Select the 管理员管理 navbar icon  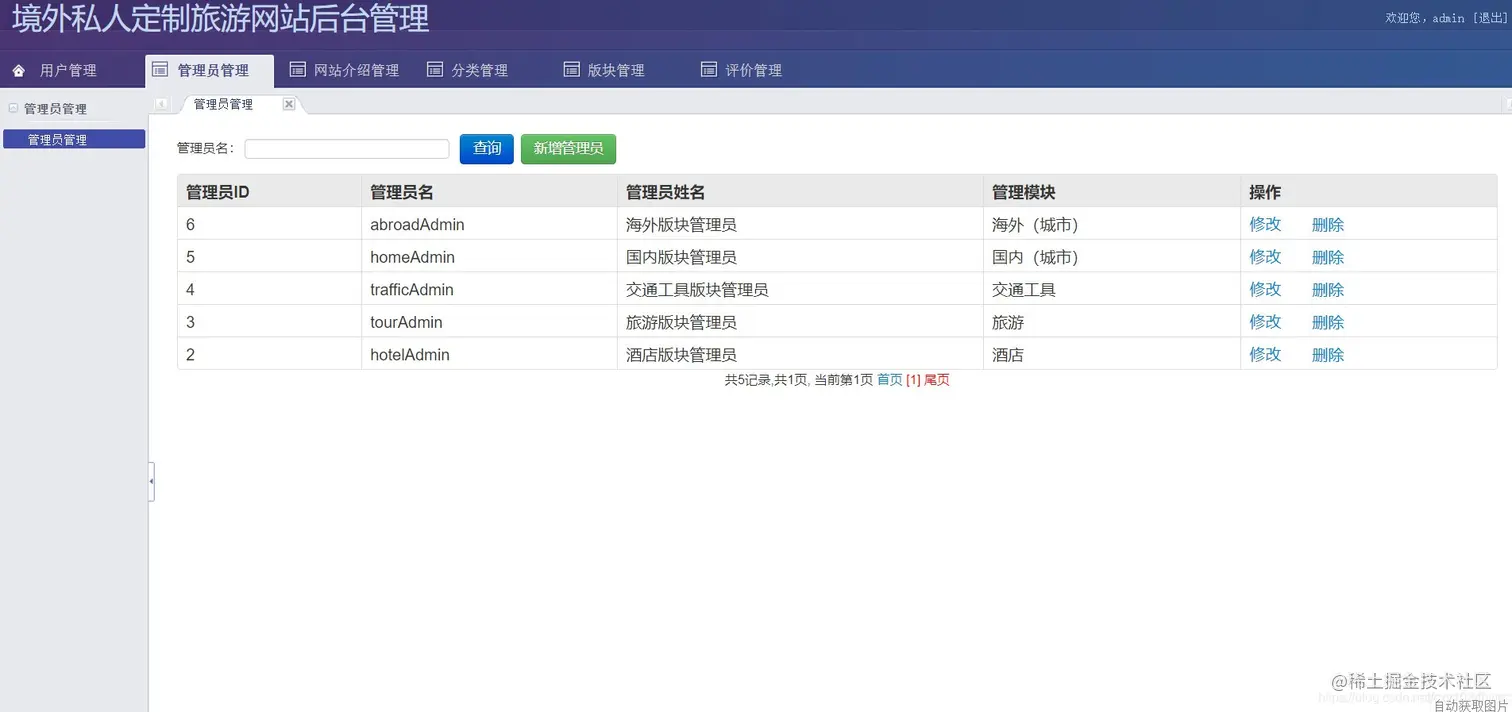point(160,69)
